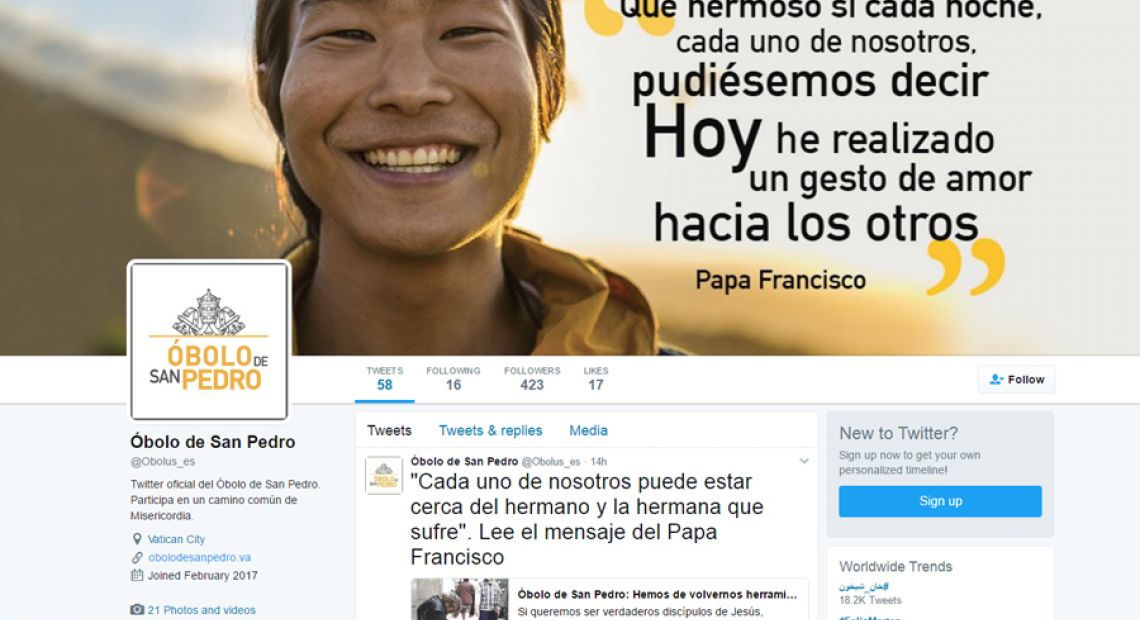Open the Óbolo de San Pedro profile picture

point(209,341)
